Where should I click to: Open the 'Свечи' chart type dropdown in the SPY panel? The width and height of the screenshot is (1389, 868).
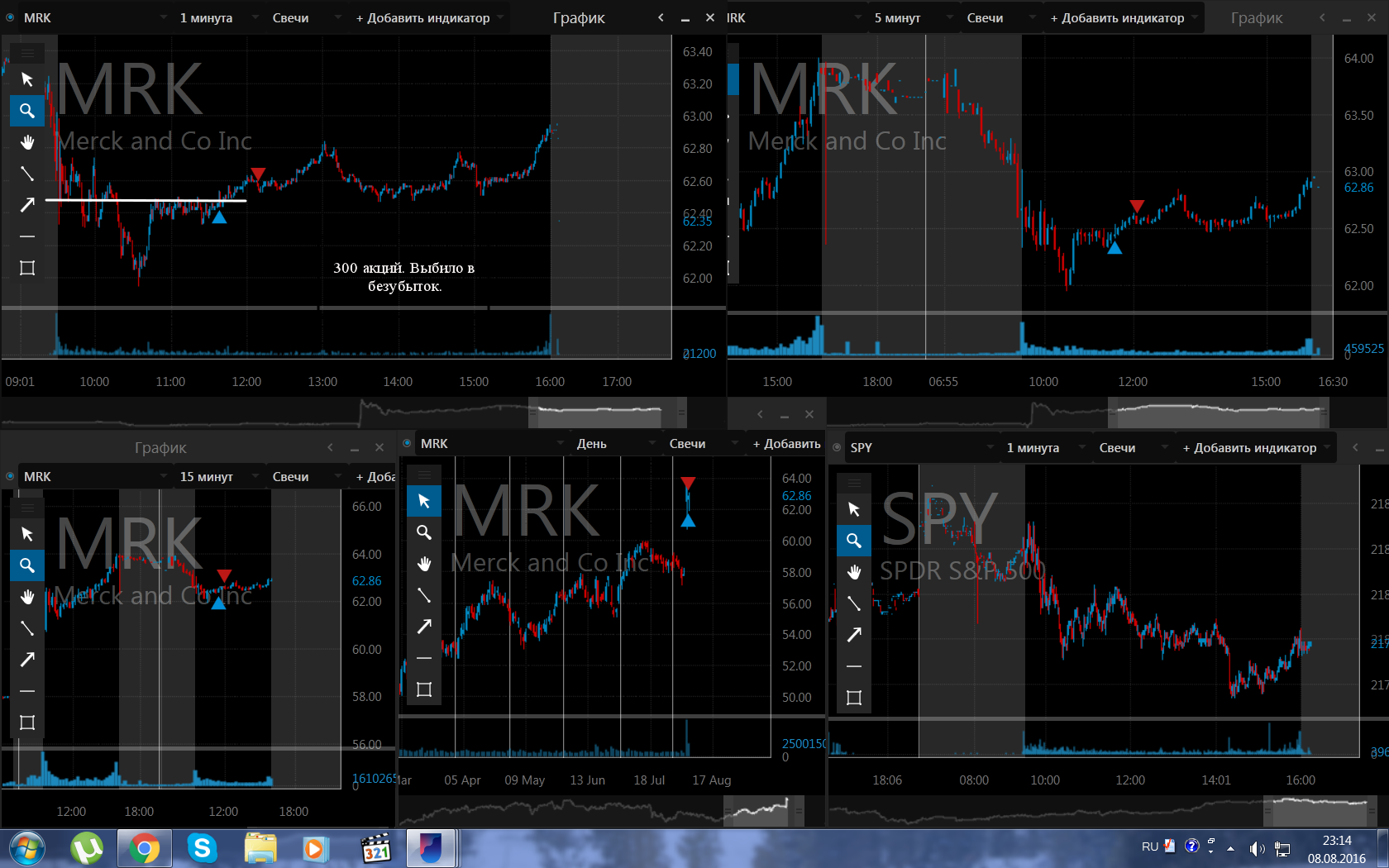point(1133,447)
